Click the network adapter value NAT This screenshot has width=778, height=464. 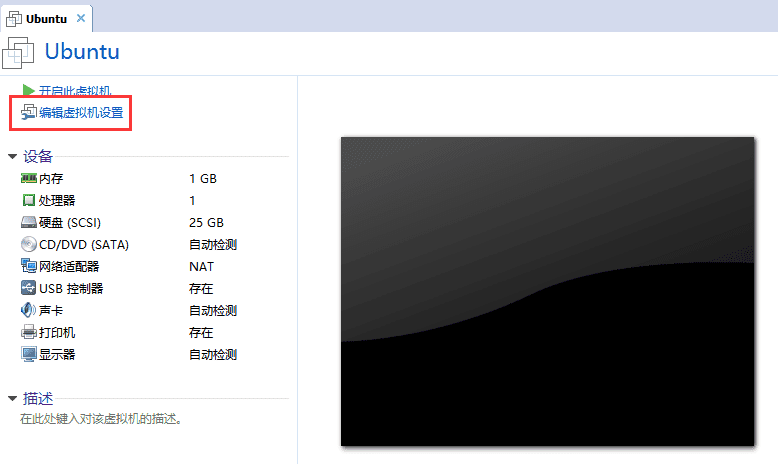(201, 266)
